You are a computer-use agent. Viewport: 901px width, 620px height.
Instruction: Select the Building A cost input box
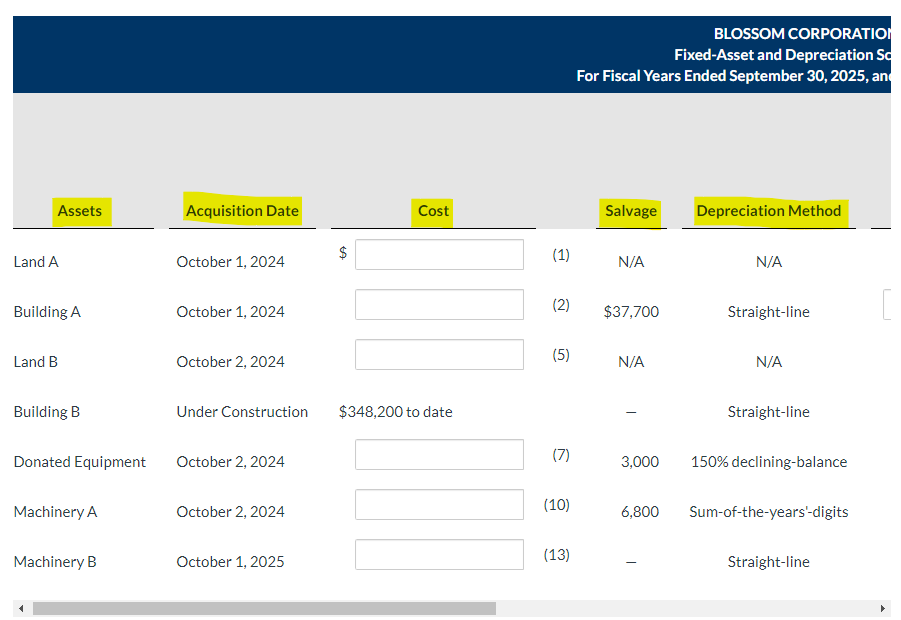[439, 305]
